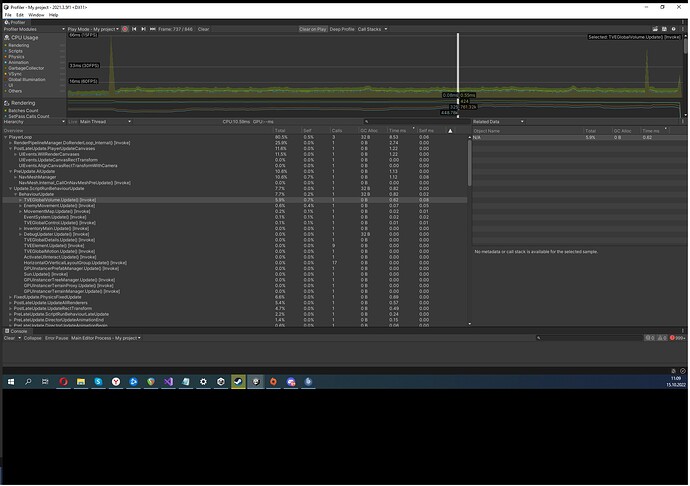Toggle the Physics category in CPU chart
This screenshot has height=486, width=690.
(x=15, y=57)
